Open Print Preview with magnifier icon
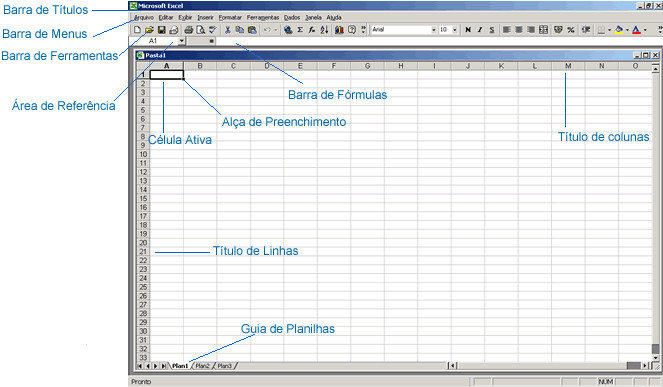663x387 pixels. coord(201,30)
